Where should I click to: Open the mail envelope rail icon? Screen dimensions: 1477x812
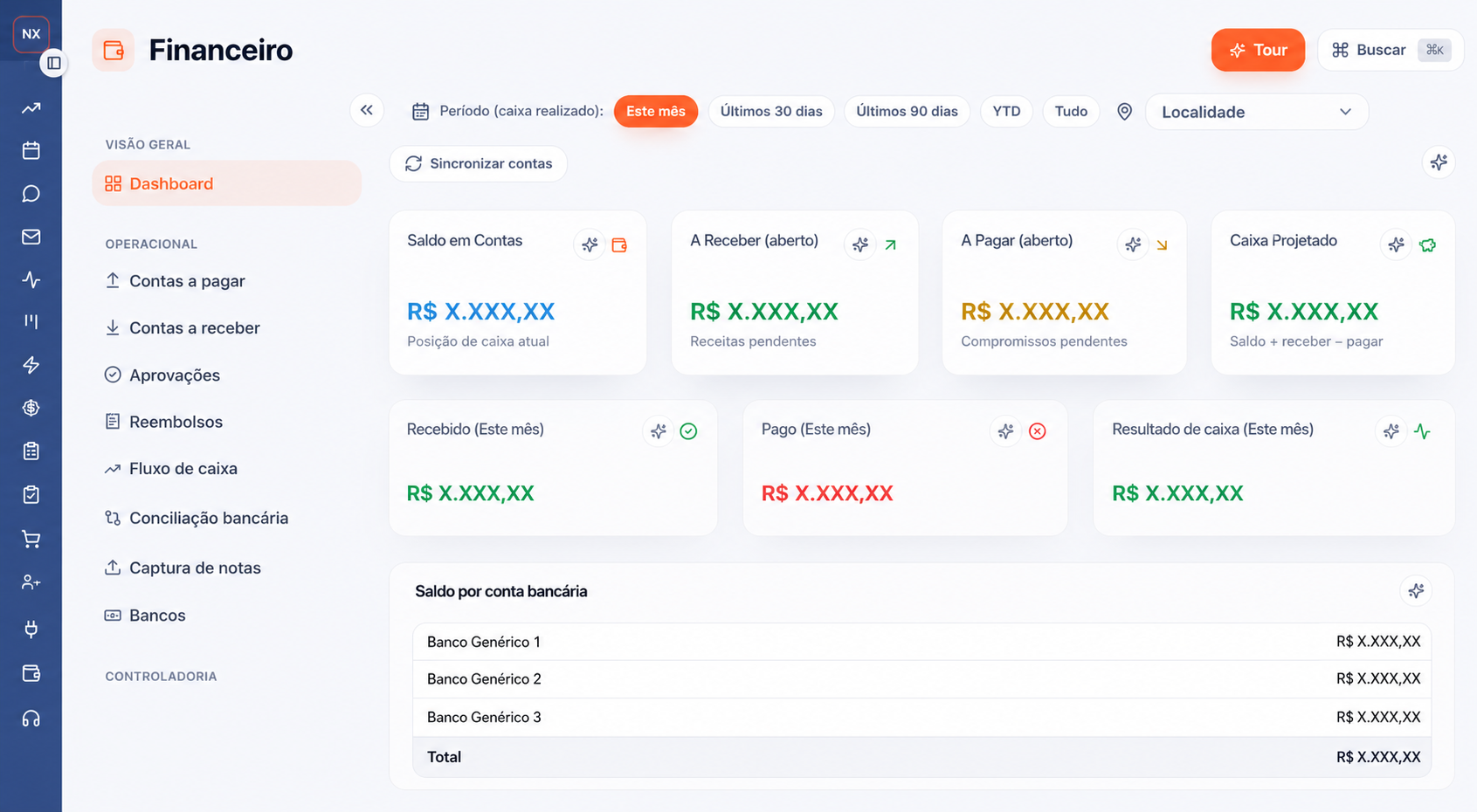[x=31, y=237]
